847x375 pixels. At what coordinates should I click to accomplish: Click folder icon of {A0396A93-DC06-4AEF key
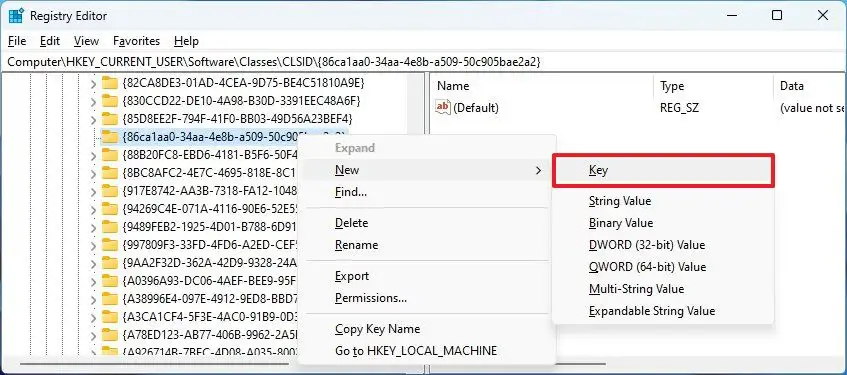pos(110,280)
